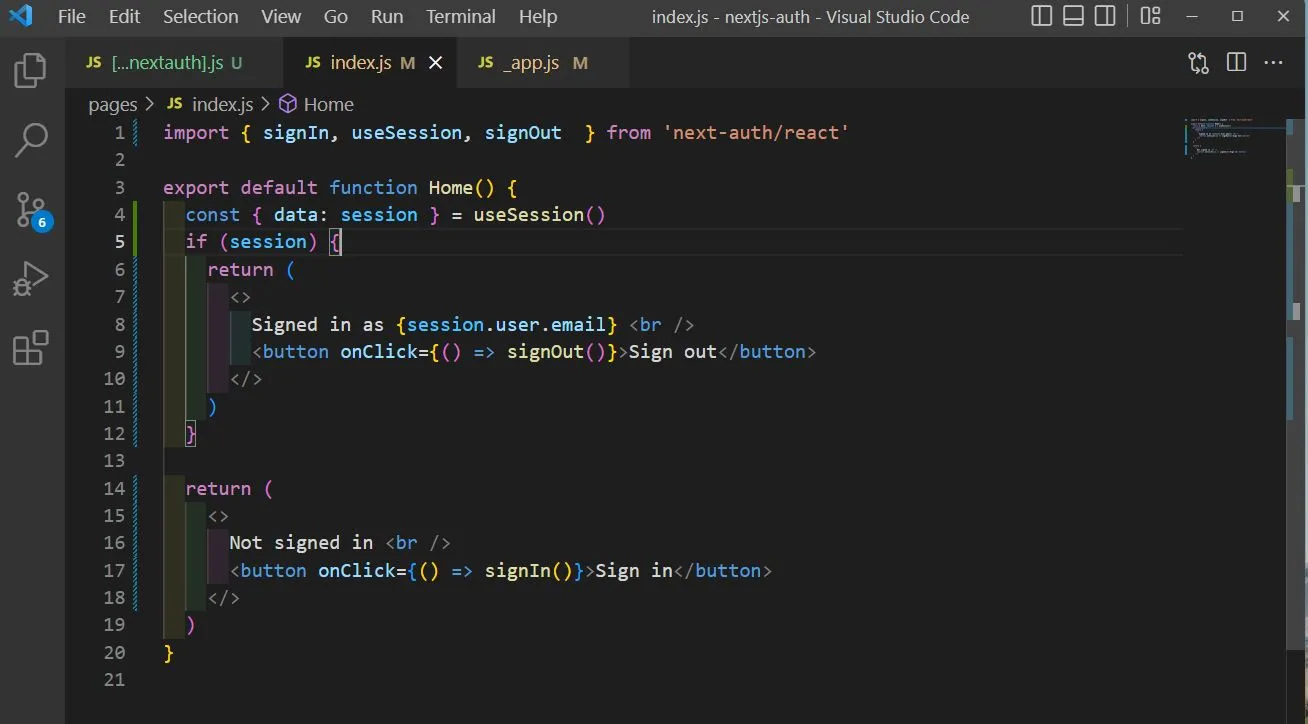
Task: Click the pages breadcrumb segment
Action: (112, 104)
